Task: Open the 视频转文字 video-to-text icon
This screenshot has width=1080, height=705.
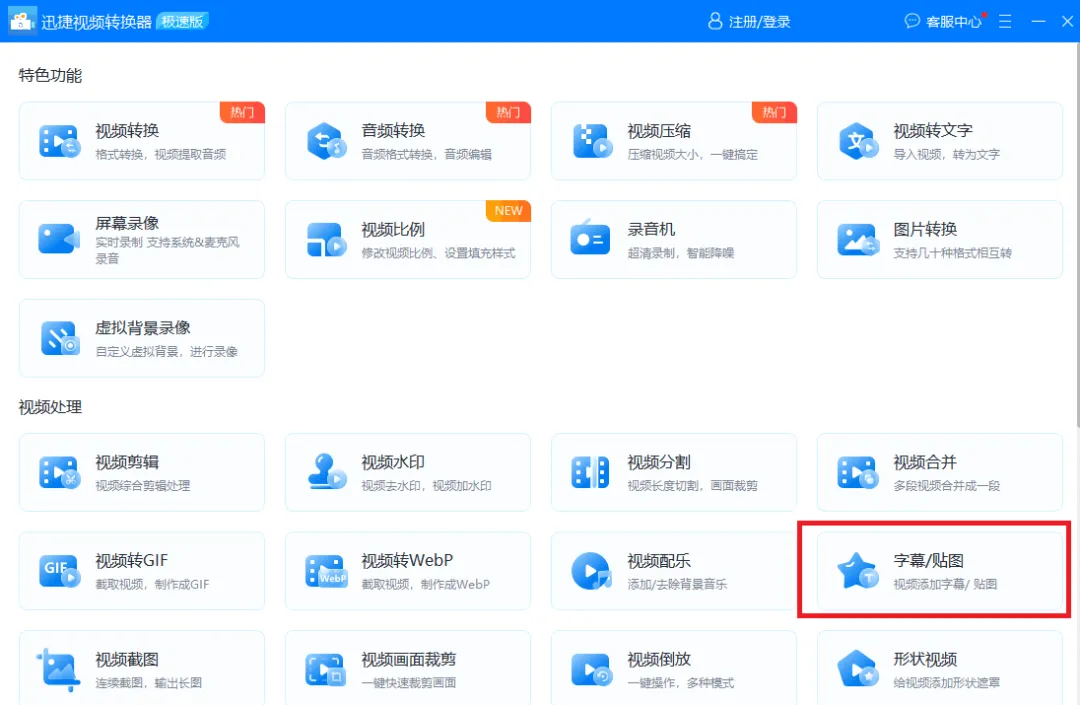Action: (858, 141)
